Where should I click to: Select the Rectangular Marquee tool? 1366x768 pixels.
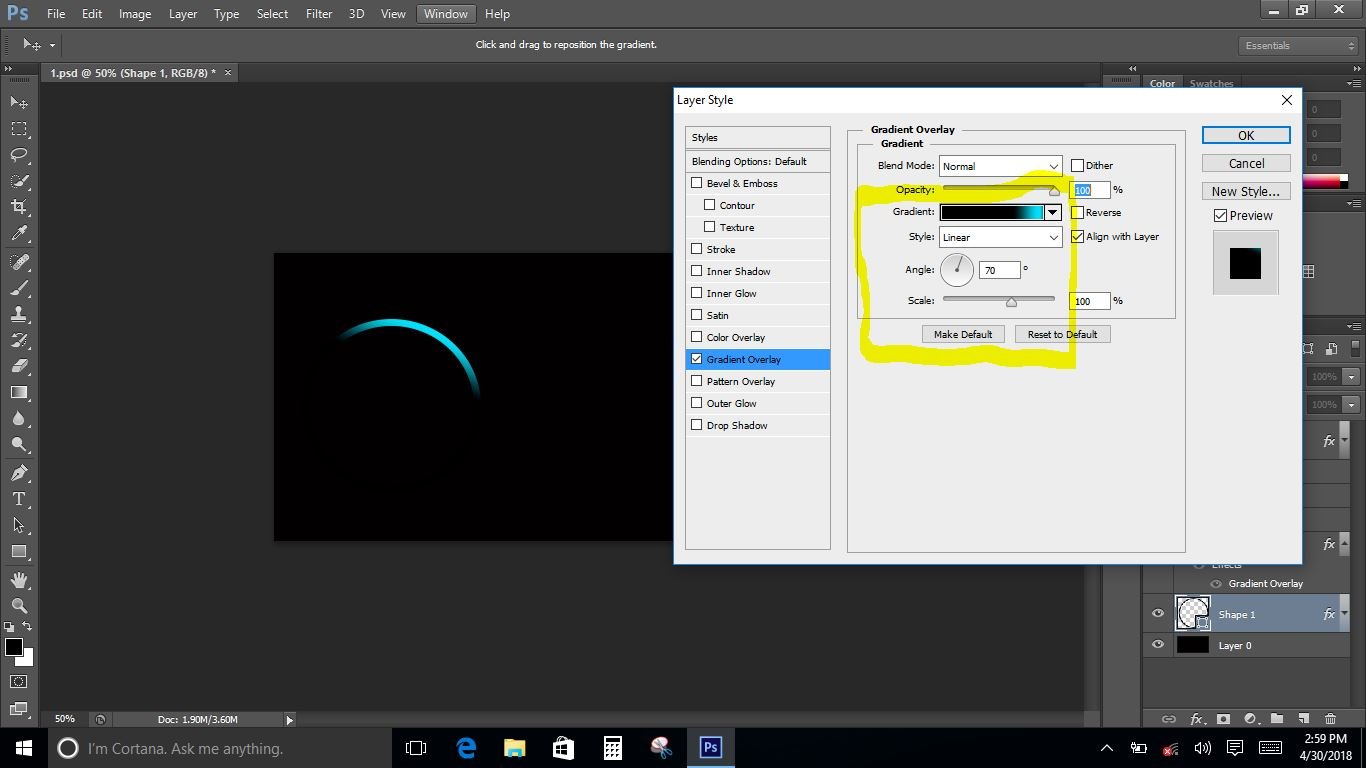pyautogui.click(x=19, y=128)
